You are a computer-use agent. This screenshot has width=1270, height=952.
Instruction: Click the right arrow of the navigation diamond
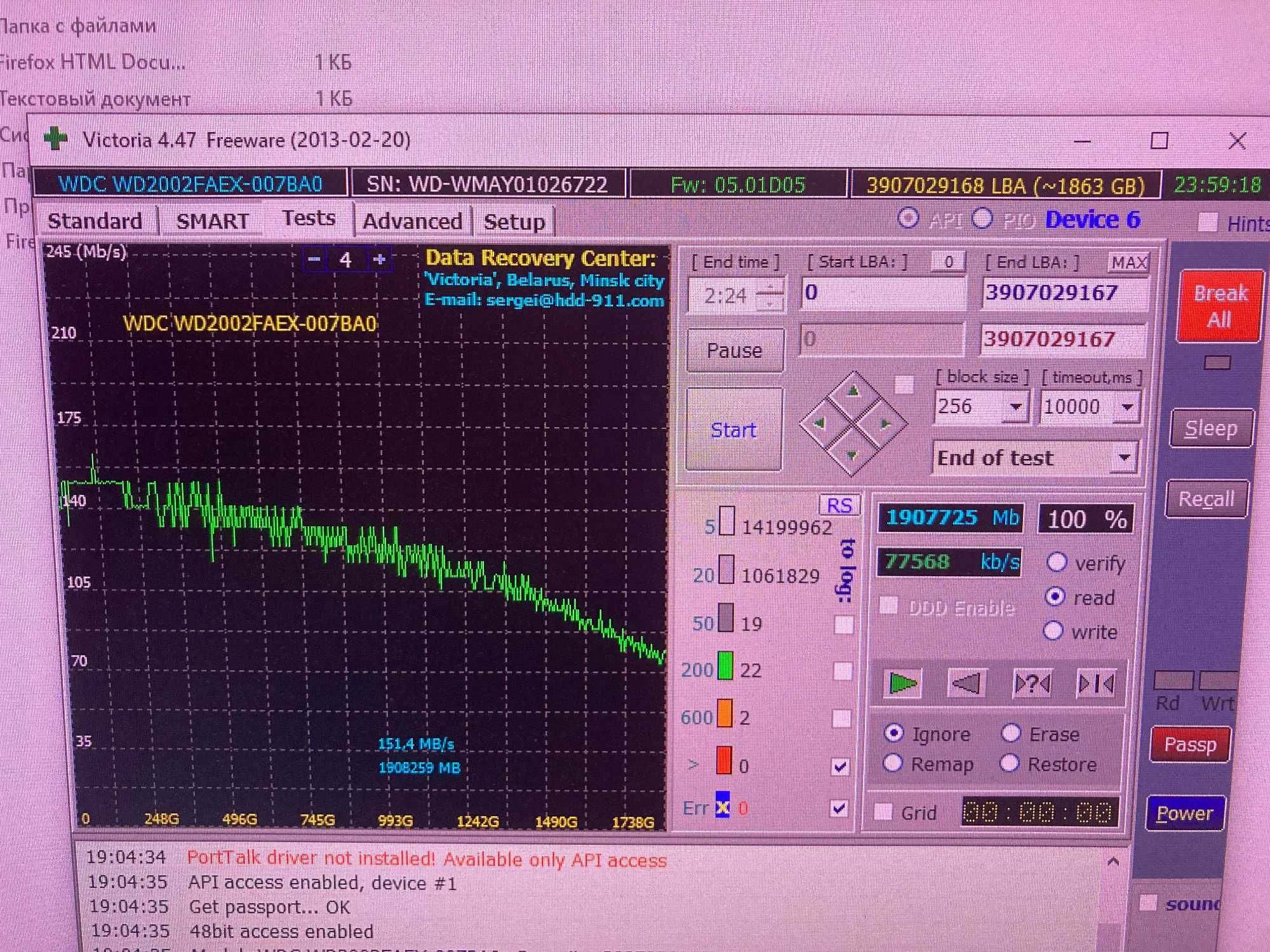(x=886, y=423)
